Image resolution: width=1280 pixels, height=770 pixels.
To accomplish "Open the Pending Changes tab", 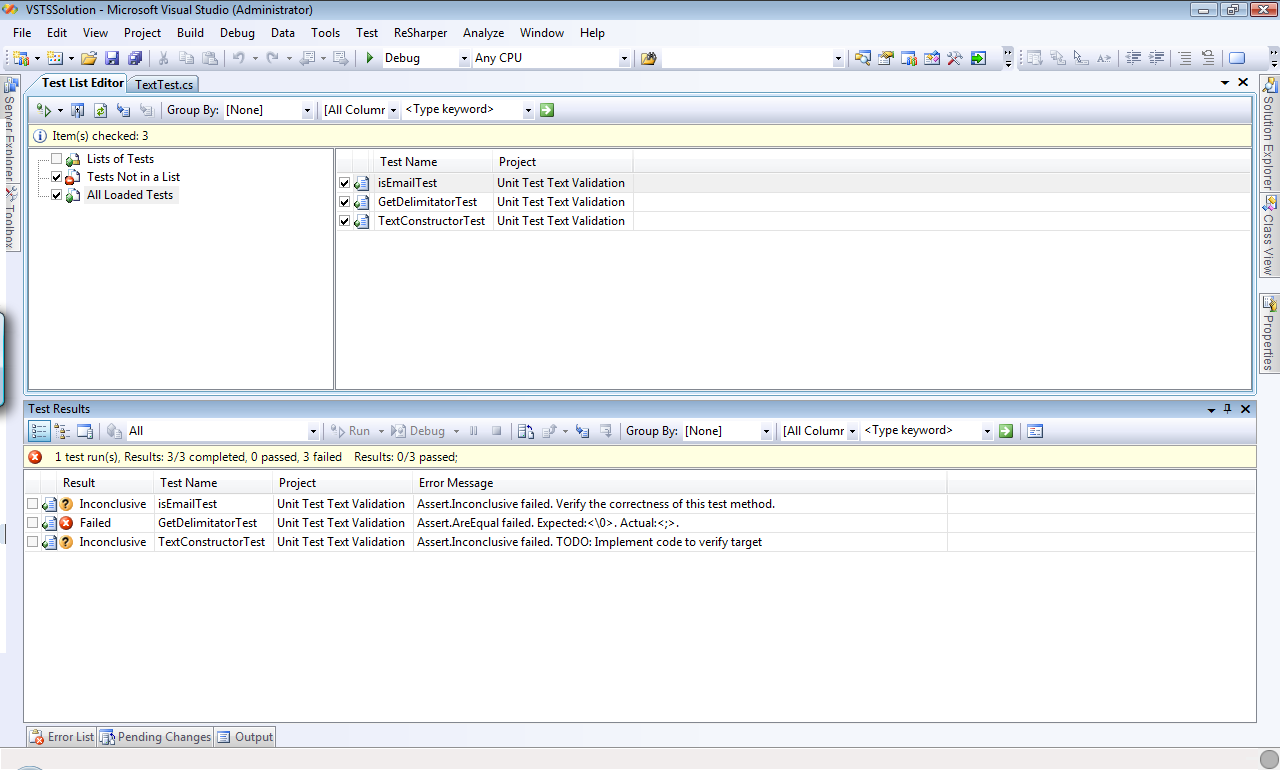I will tap(155, 737).
